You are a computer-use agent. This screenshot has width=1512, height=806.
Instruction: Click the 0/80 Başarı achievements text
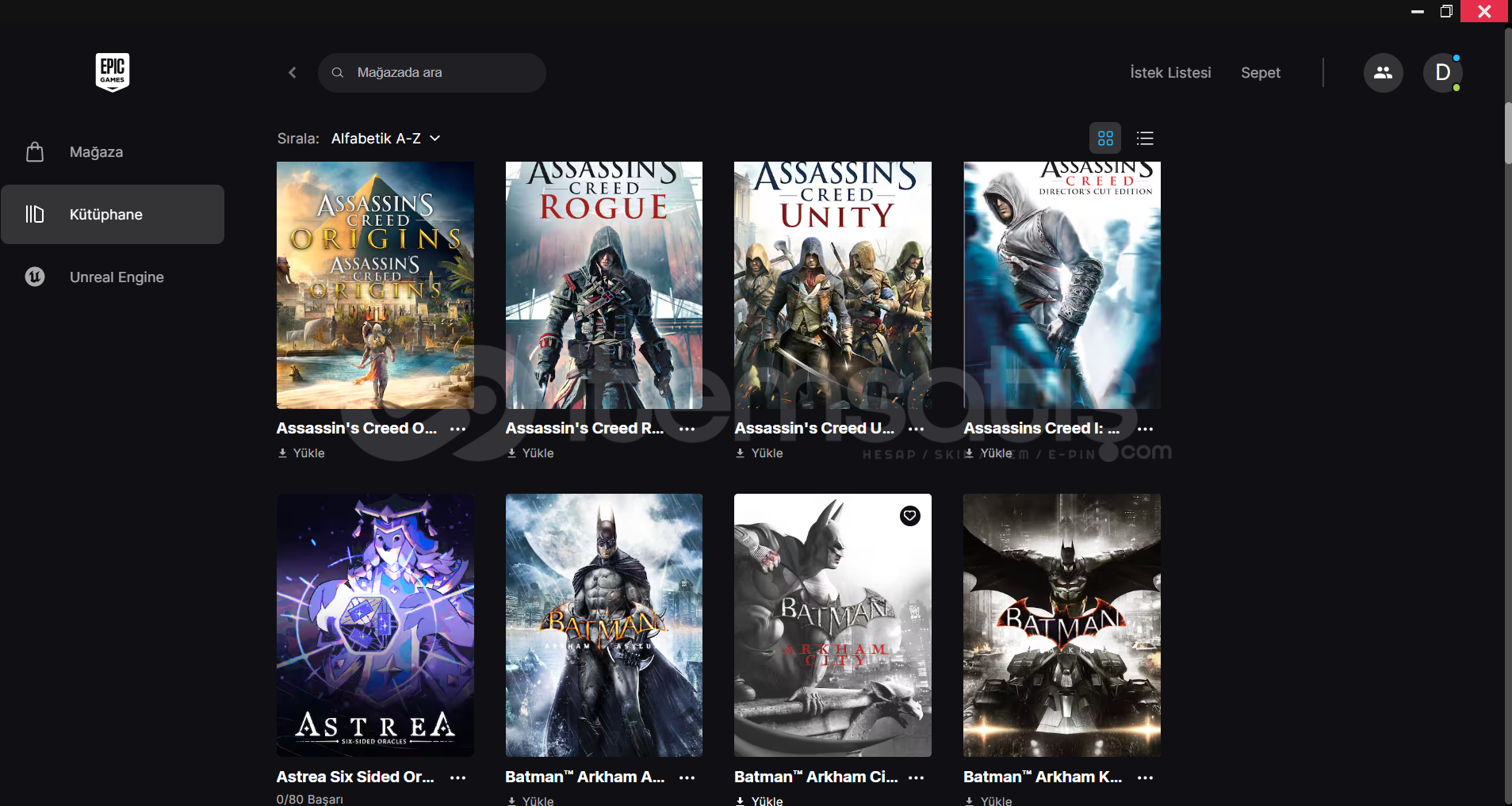pos(310,799)
